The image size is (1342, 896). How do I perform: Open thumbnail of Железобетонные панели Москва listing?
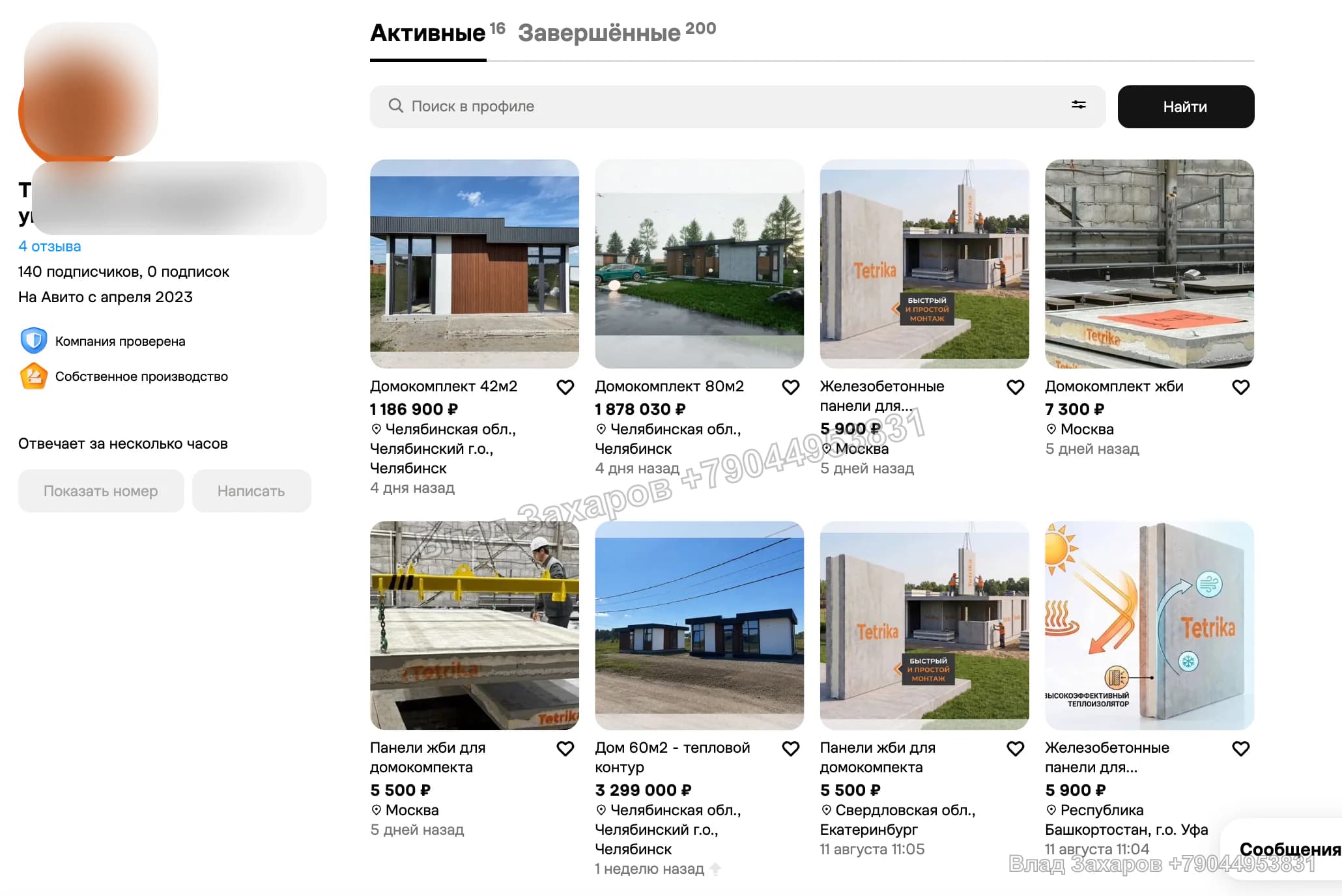point(924,264)
